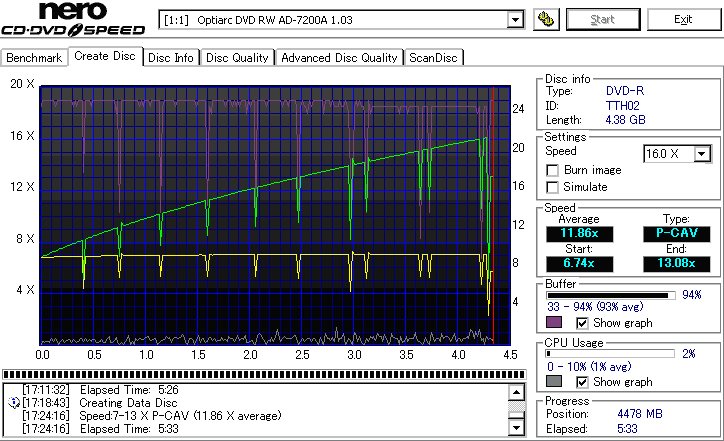Click the Position 4478 MB value
The width and height of the screenshot is (724, 441).
coord(640,414)
